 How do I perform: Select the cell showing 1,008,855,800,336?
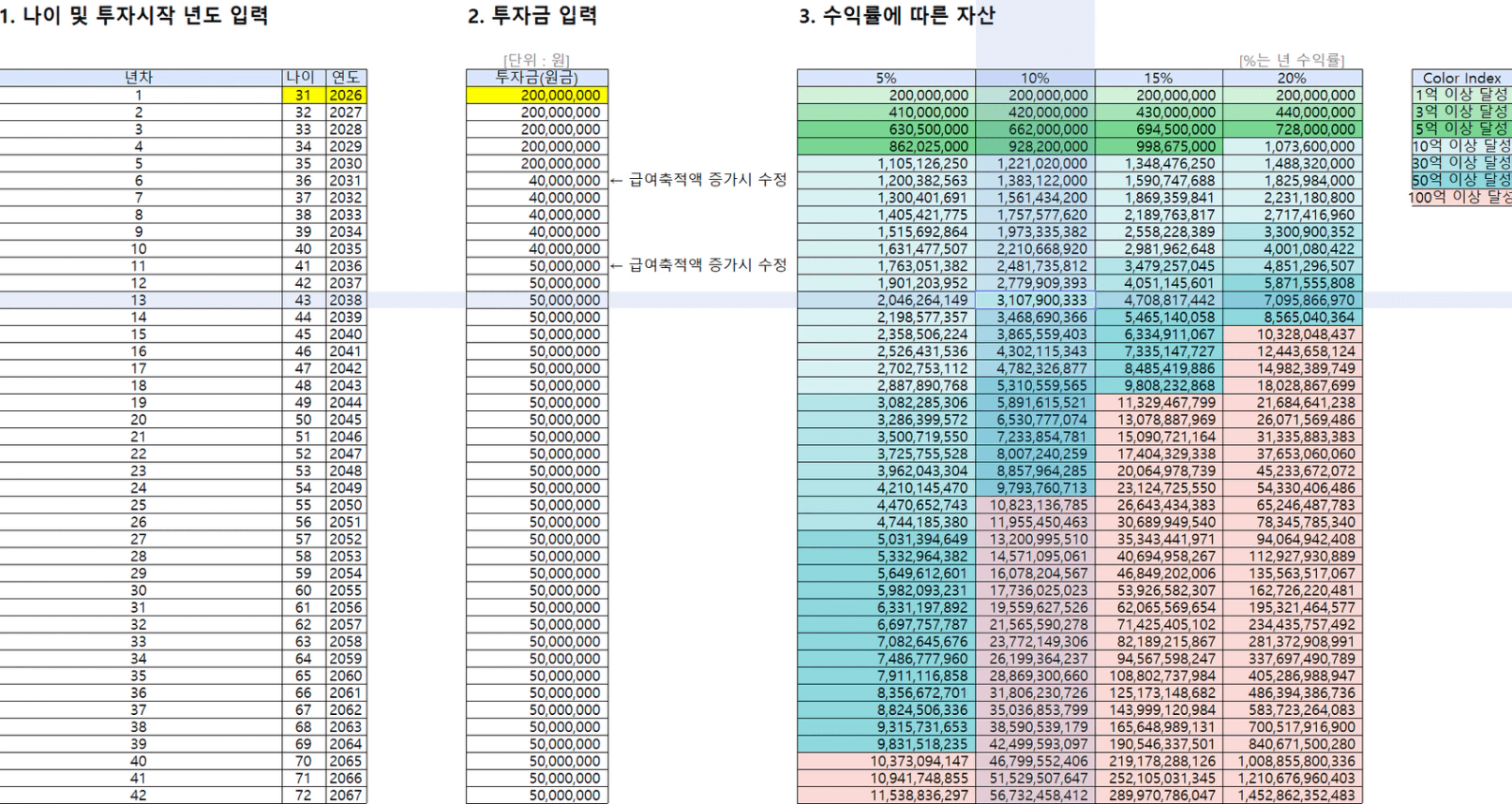tap(1292, 761)
